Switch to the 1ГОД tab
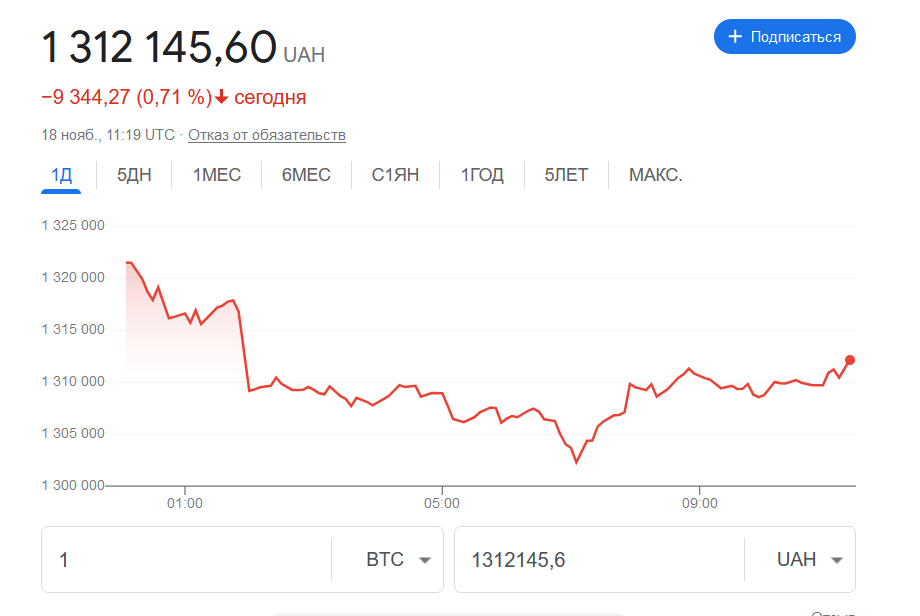920x616 pixels. pyautogui.click(x=482, y=175)
